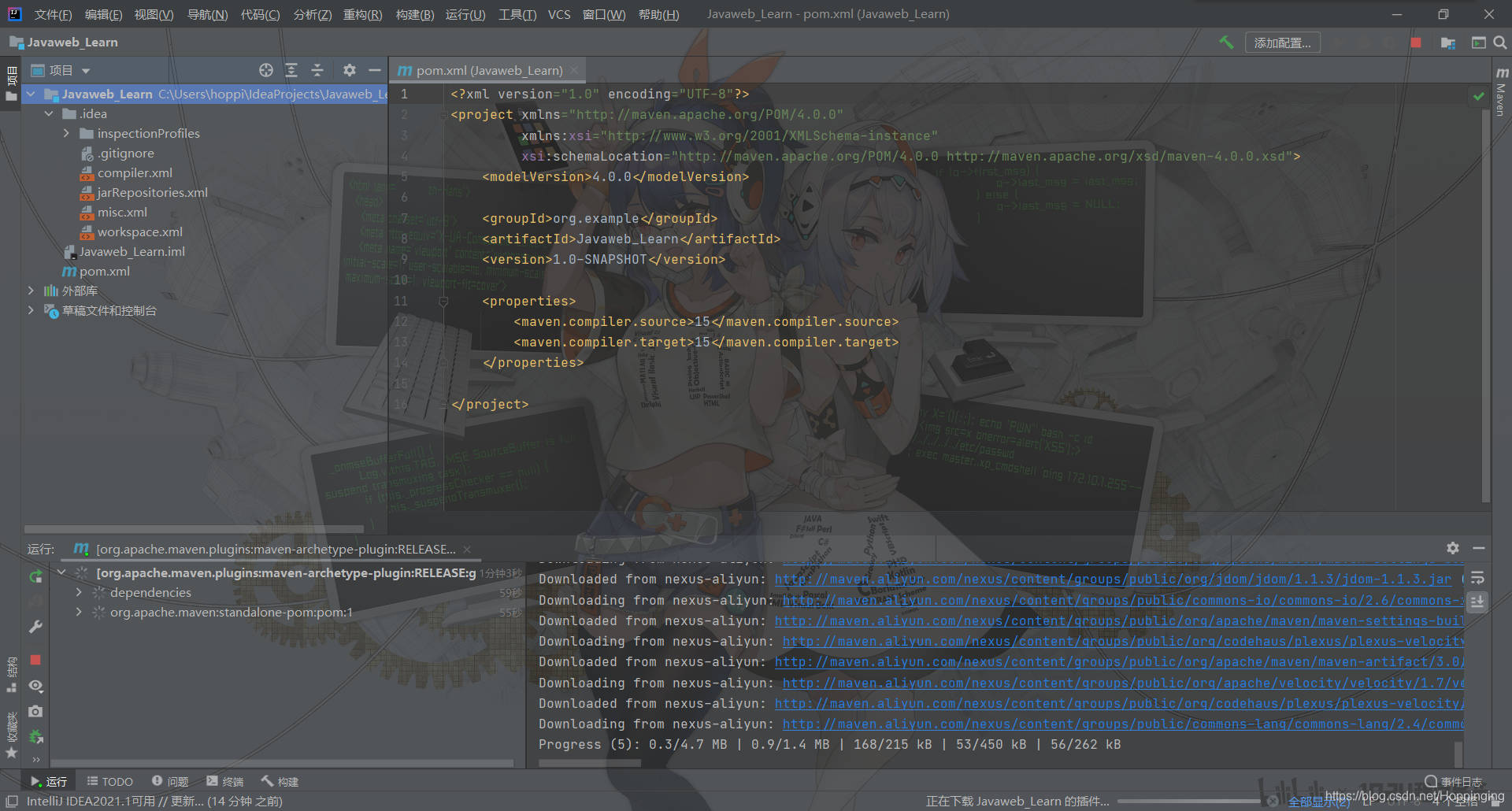Viewport: 1512px width, 811px height.
Task: Click the green bug attach debugger icon
Action: (35, 737)
